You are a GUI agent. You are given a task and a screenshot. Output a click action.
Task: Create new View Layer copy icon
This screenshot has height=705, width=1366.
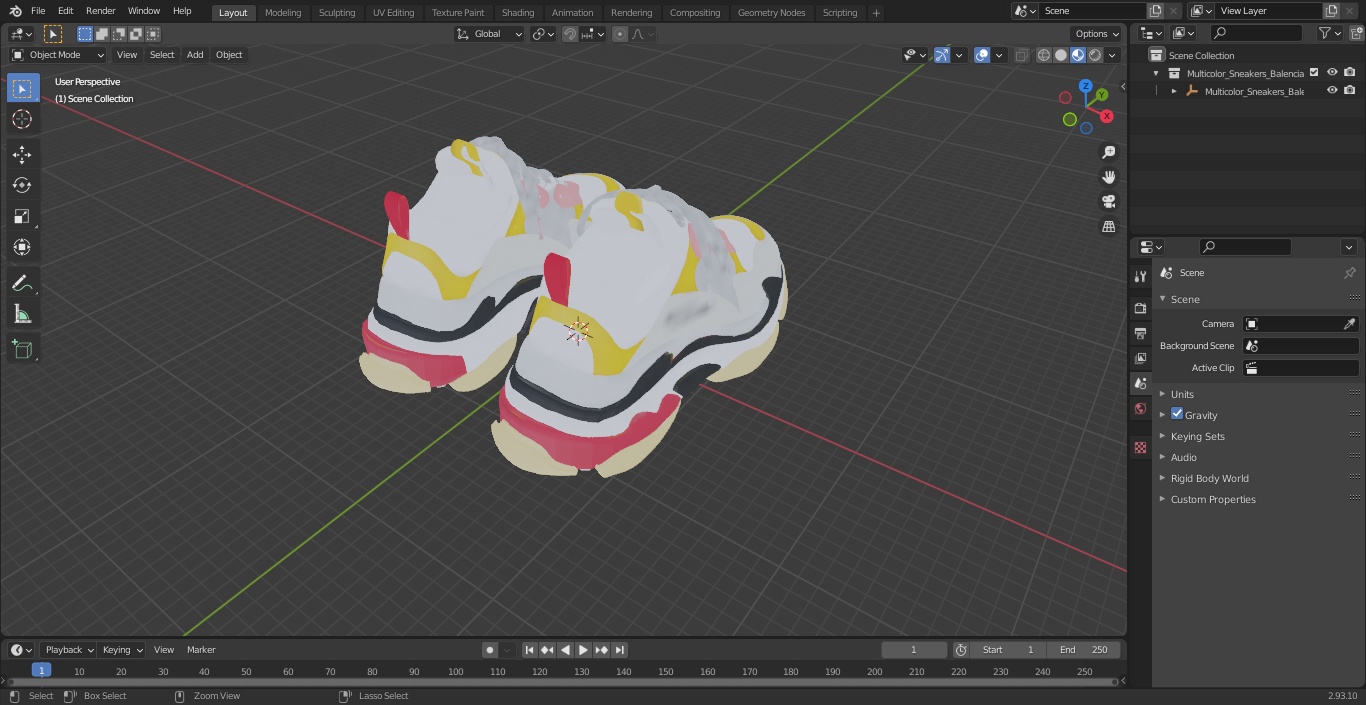1330,11
